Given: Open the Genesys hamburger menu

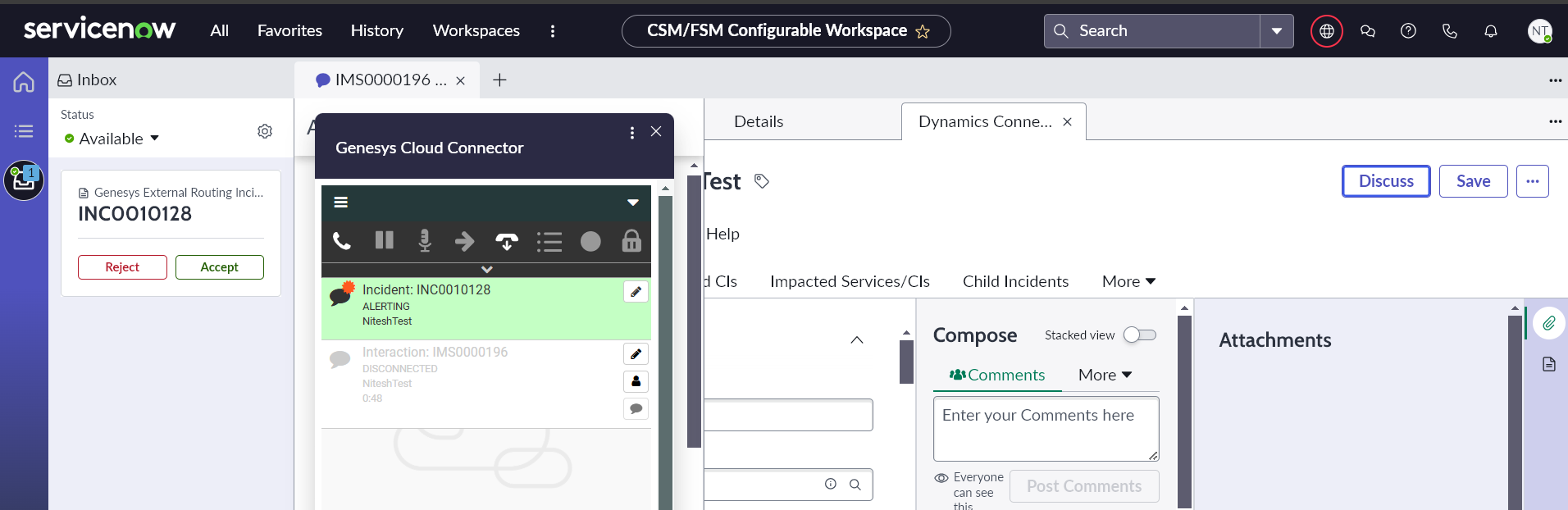Looking at the screenshot, I should click(x=341, y=203).
